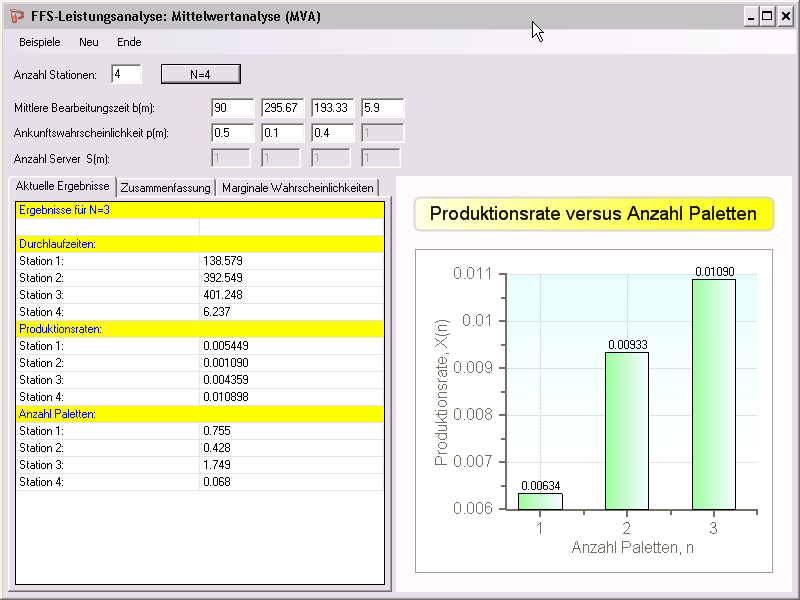The height and width of the screenshot is (600, 800).
Task: Click the FFS application icon in title bar
Action: pos(17,17)
